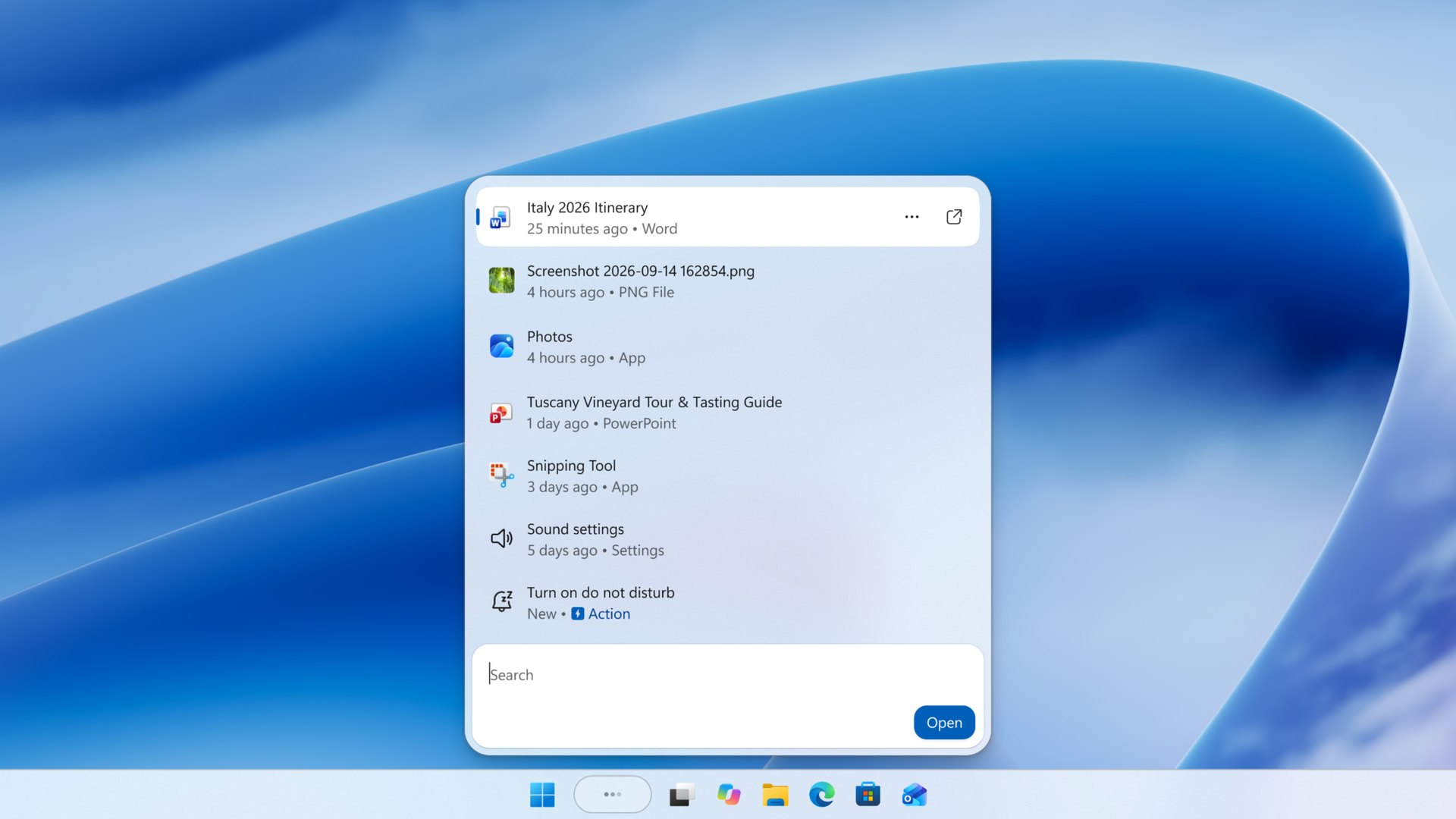Click the '4 hours ago • App' subtitle

click(x=586, y=358)
